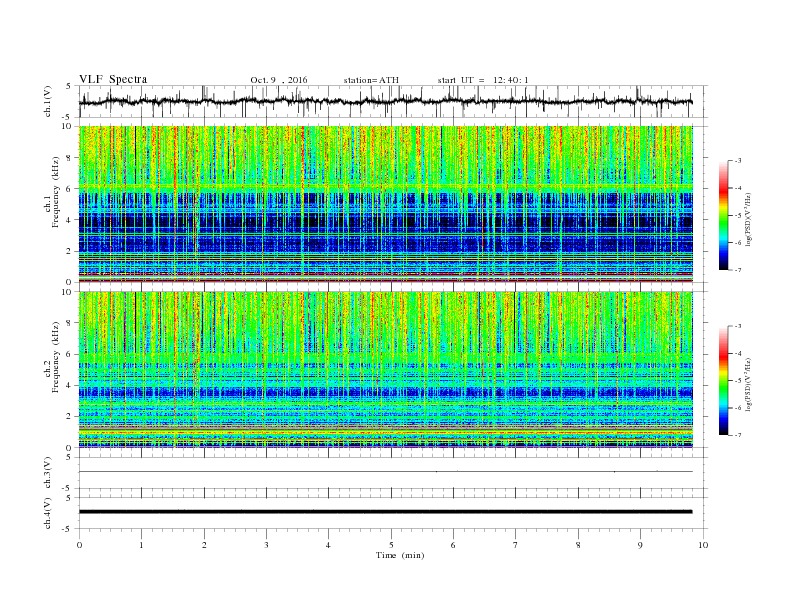Click the flat ch.3 voltage trace
792x612 pixels.
(x=385, y=472)
